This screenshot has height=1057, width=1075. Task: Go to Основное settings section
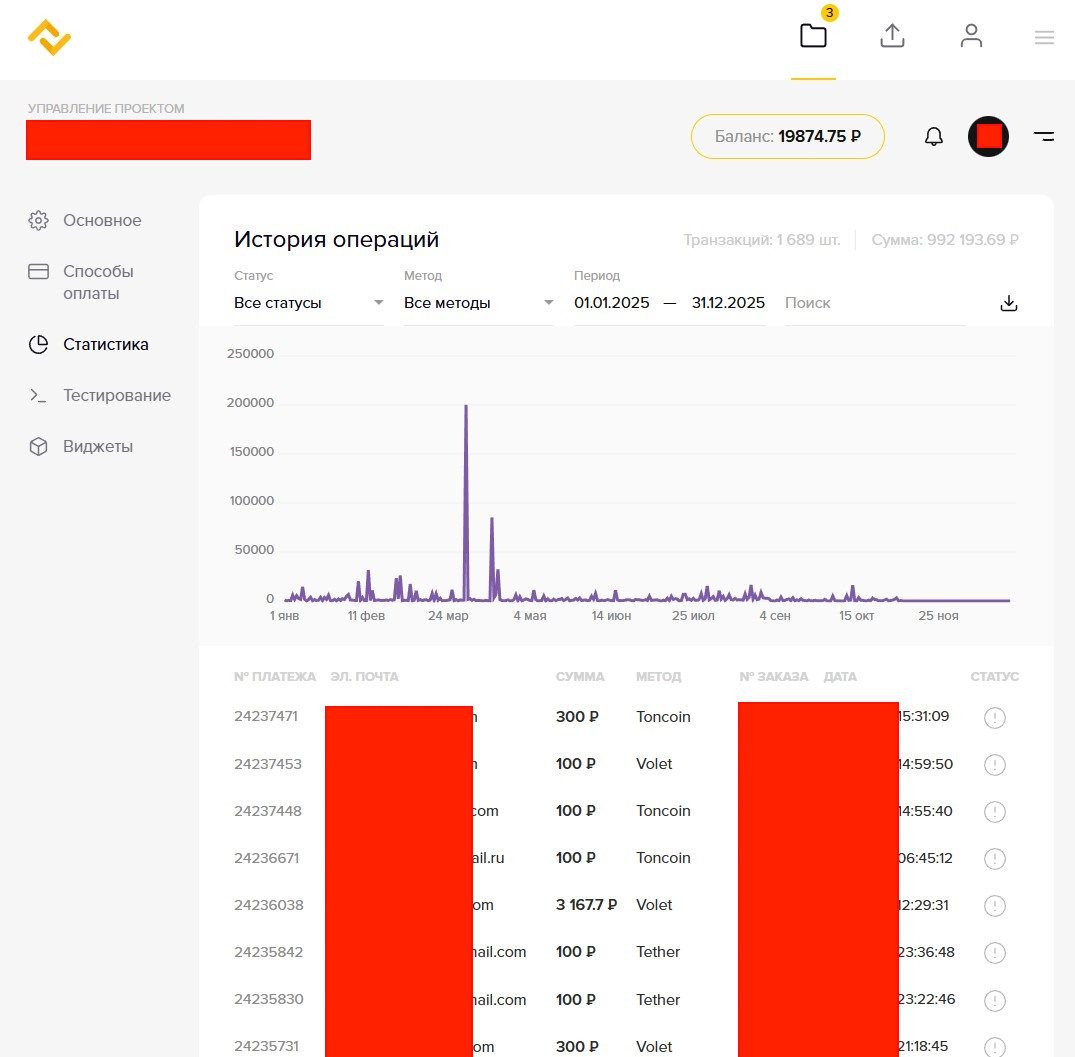click(102, 220)
